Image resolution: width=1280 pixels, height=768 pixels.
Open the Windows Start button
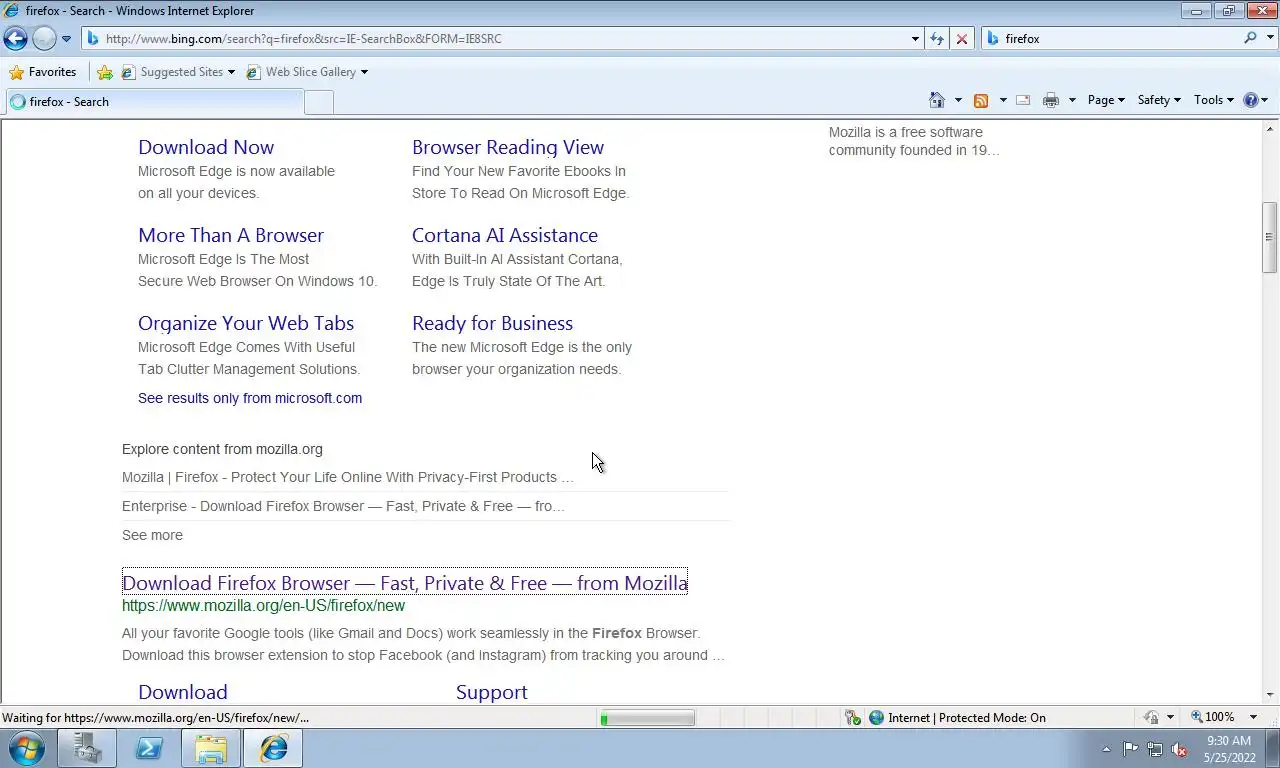pyautogui.click(x=25, y=748)
